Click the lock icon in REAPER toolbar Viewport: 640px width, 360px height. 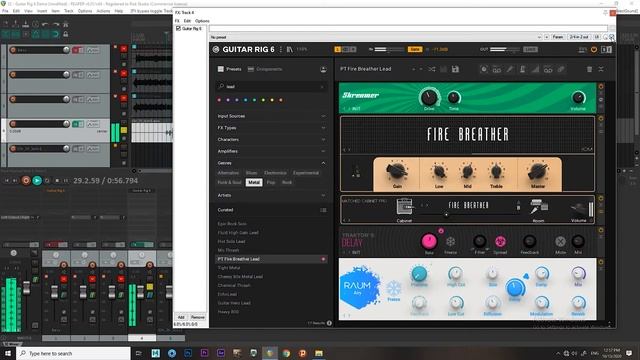point(65,34)
